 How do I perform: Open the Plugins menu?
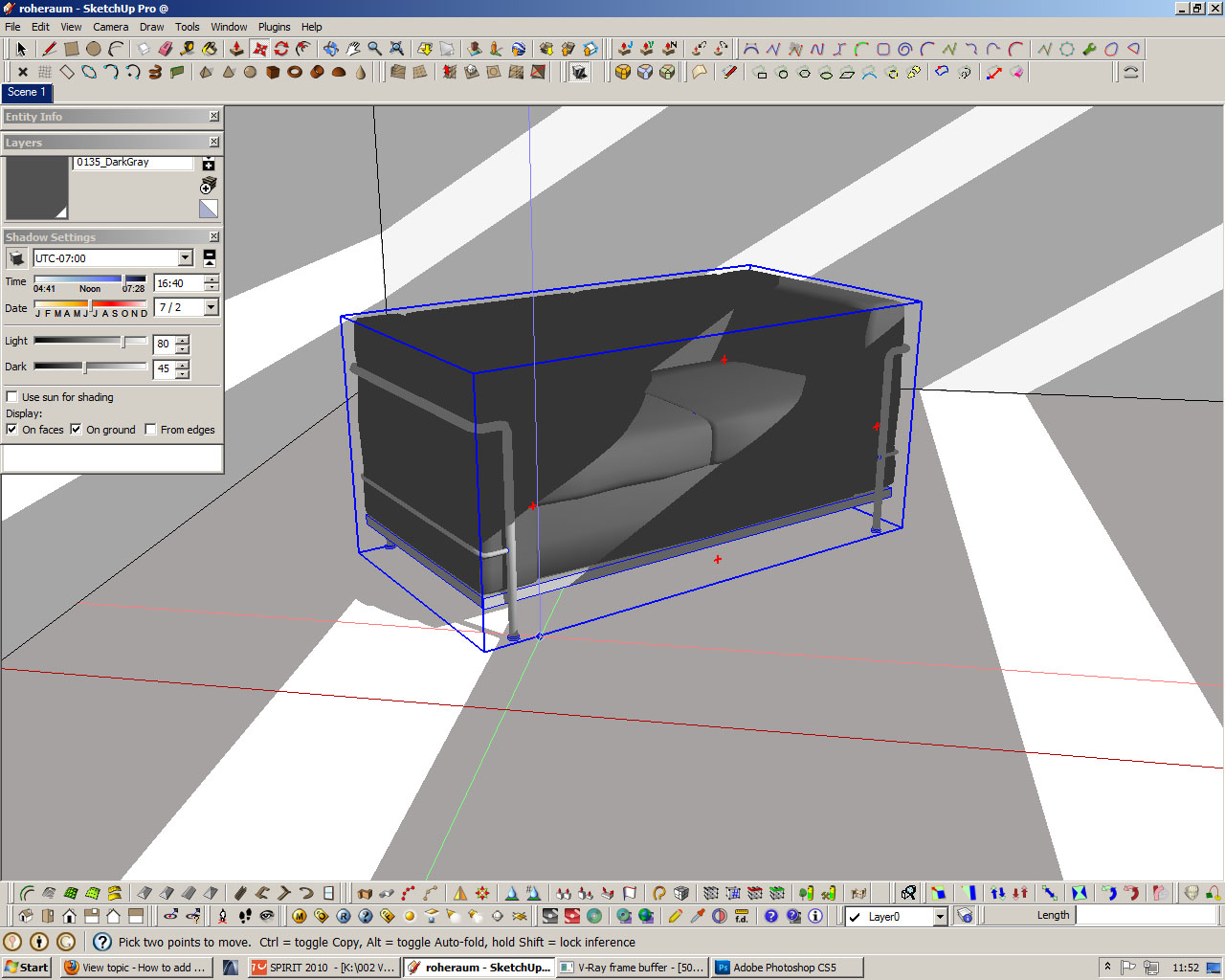tap(274, 27)
